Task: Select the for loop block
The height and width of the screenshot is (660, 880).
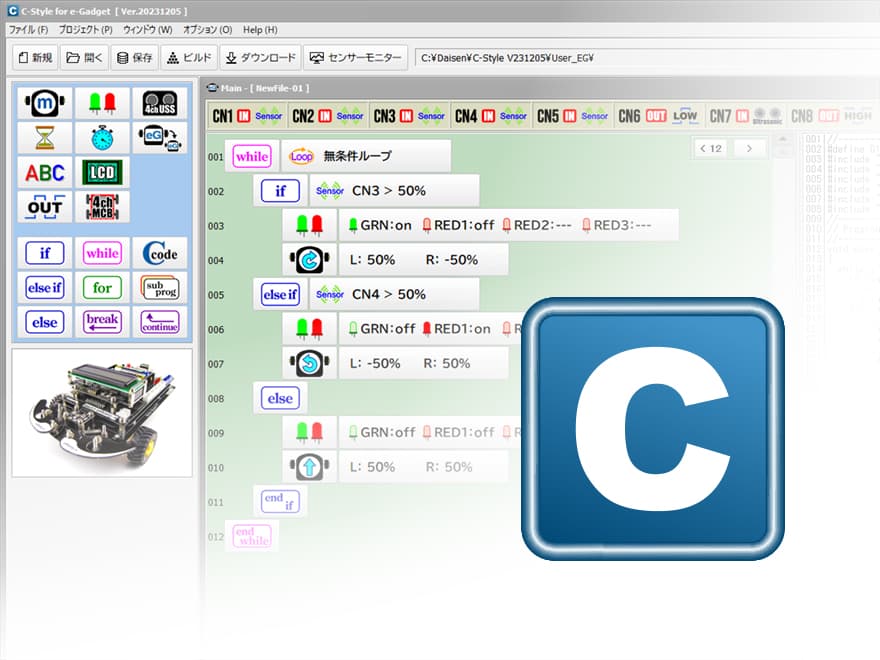Action: [102, 288]
